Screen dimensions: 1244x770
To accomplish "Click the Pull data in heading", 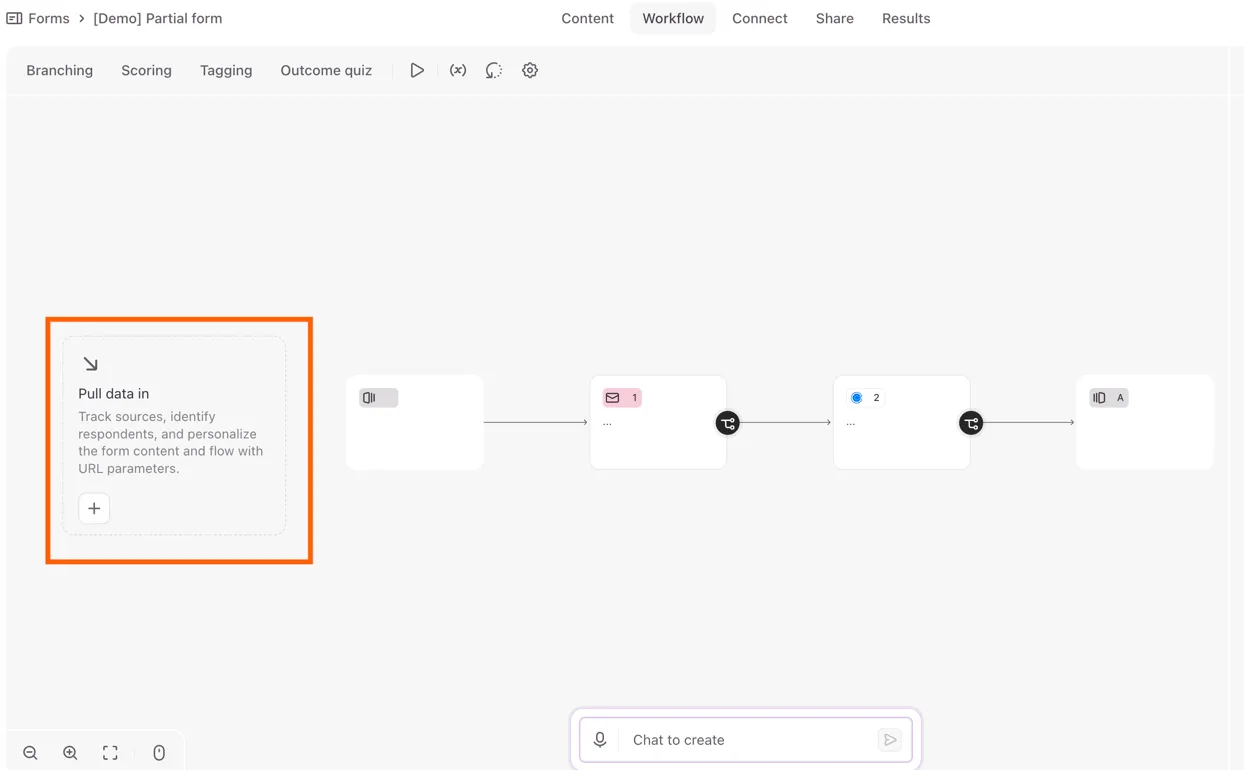I will pos(114,394).
